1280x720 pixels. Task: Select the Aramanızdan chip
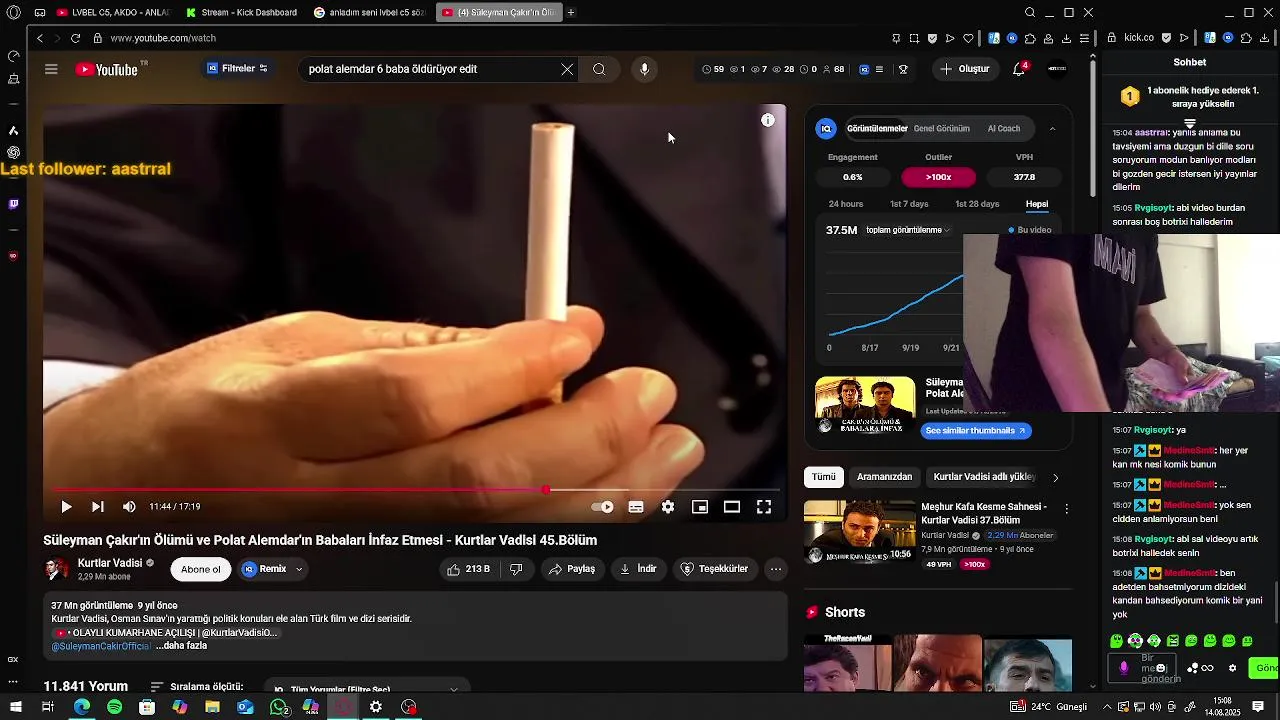(x=885, y=477)
